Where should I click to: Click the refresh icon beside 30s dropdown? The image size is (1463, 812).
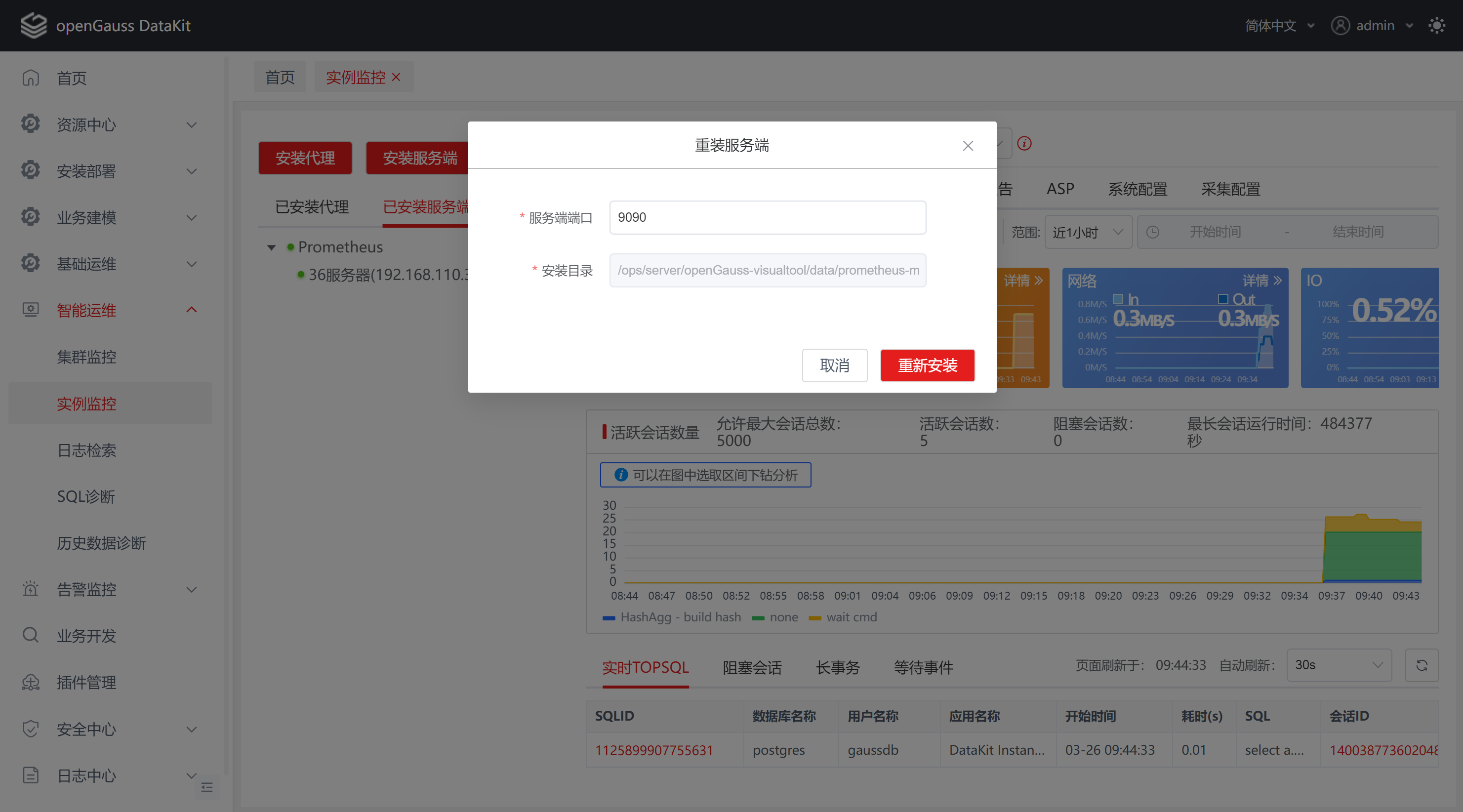coord(1422,665)
